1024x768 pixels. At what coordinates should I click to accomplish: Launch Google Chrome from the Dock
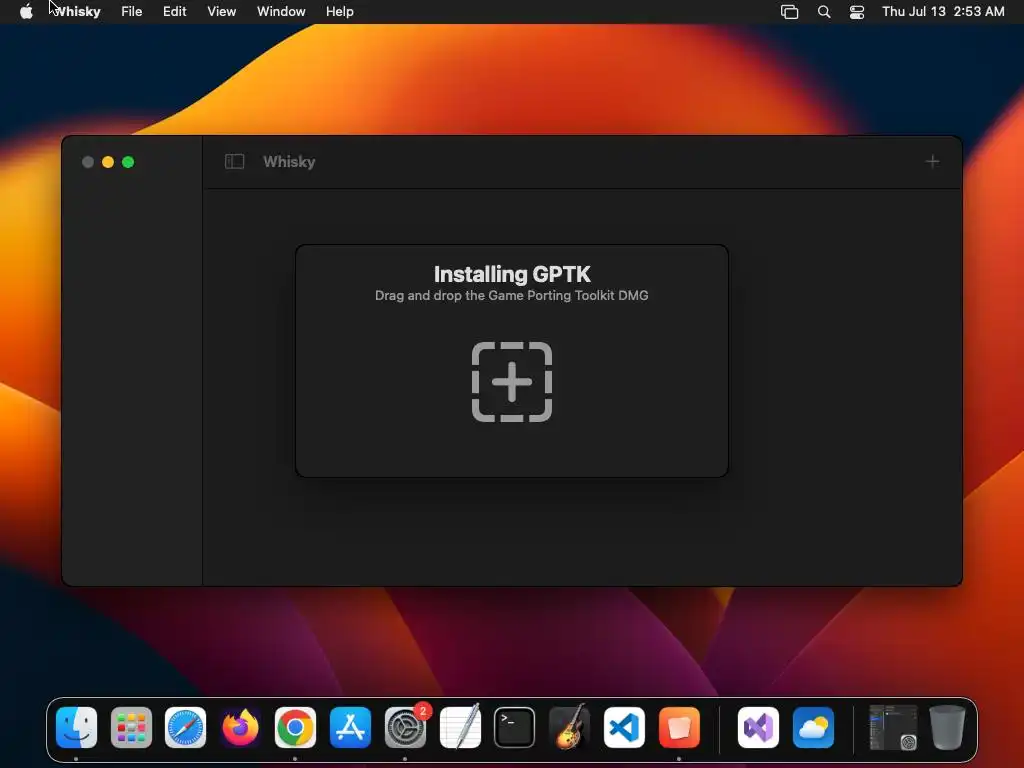pos(295,728)
